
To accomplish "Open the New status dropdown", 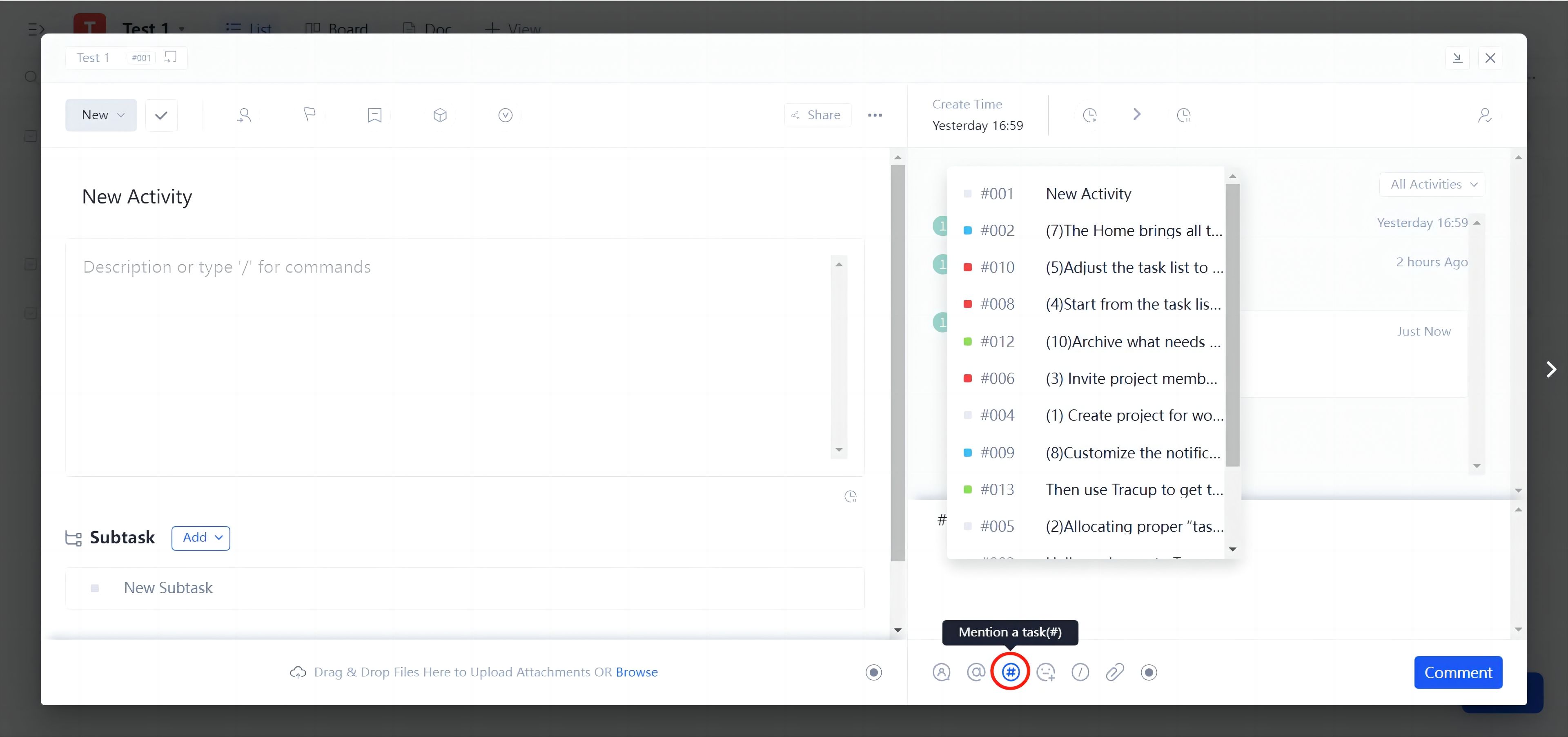I will [101, 115].
